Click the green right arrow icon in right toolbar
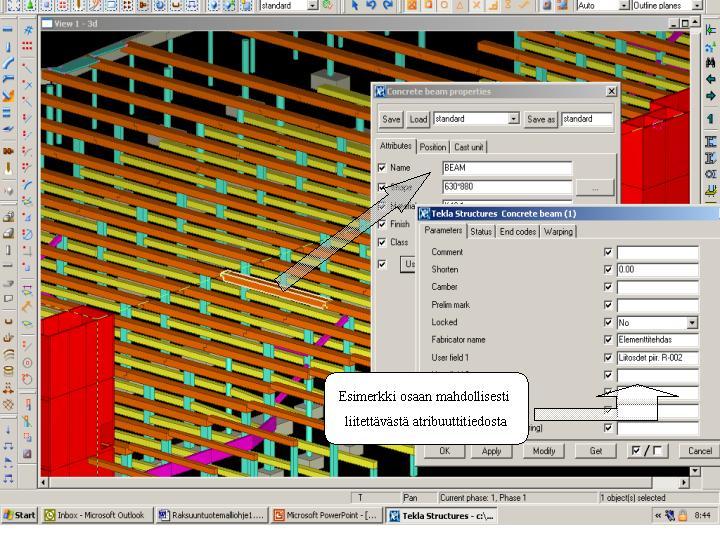 (x=710, y=96)
